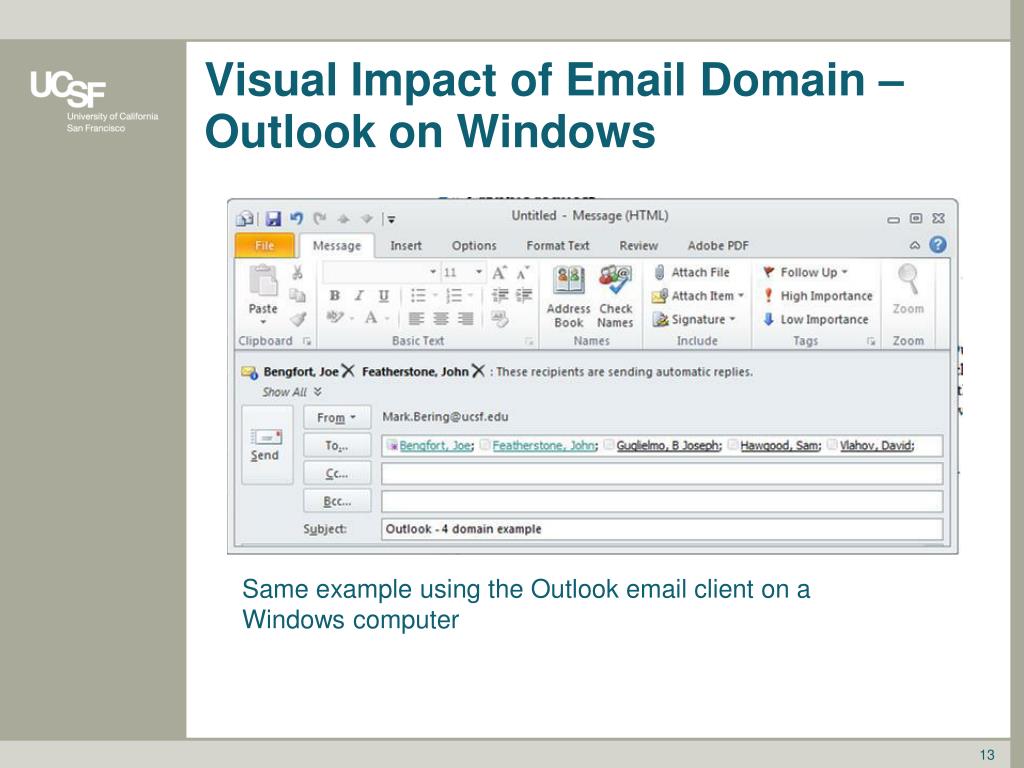This screenshot has width=1024, height=768.
Task: Run Check Names
Action: (x=615, y=297)
